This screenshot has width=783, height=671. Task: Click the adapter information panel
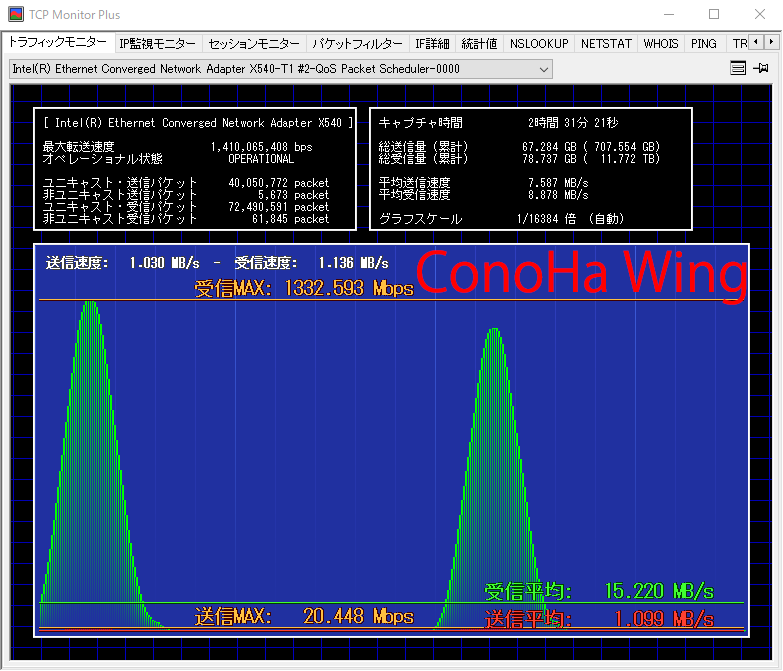click(x=196, y=168)
